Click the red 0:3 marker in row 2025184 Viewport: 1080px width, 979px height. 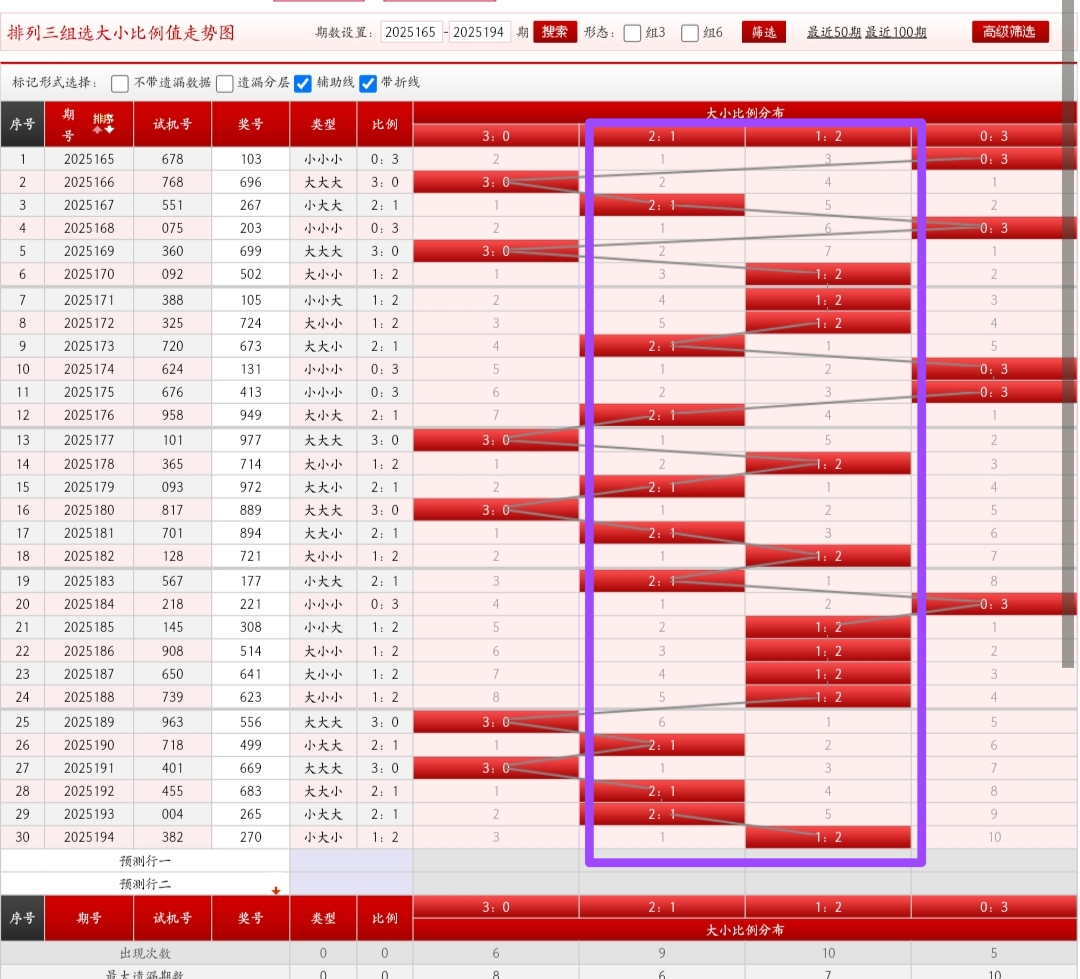coord(993,604)
